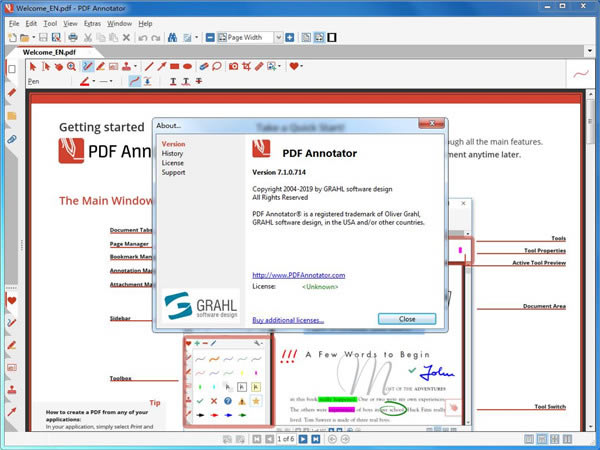The width and height of the screenshot is (600, 450).
Task: Open the Page Width zoom combo box
Action: (x=250, y=38)
